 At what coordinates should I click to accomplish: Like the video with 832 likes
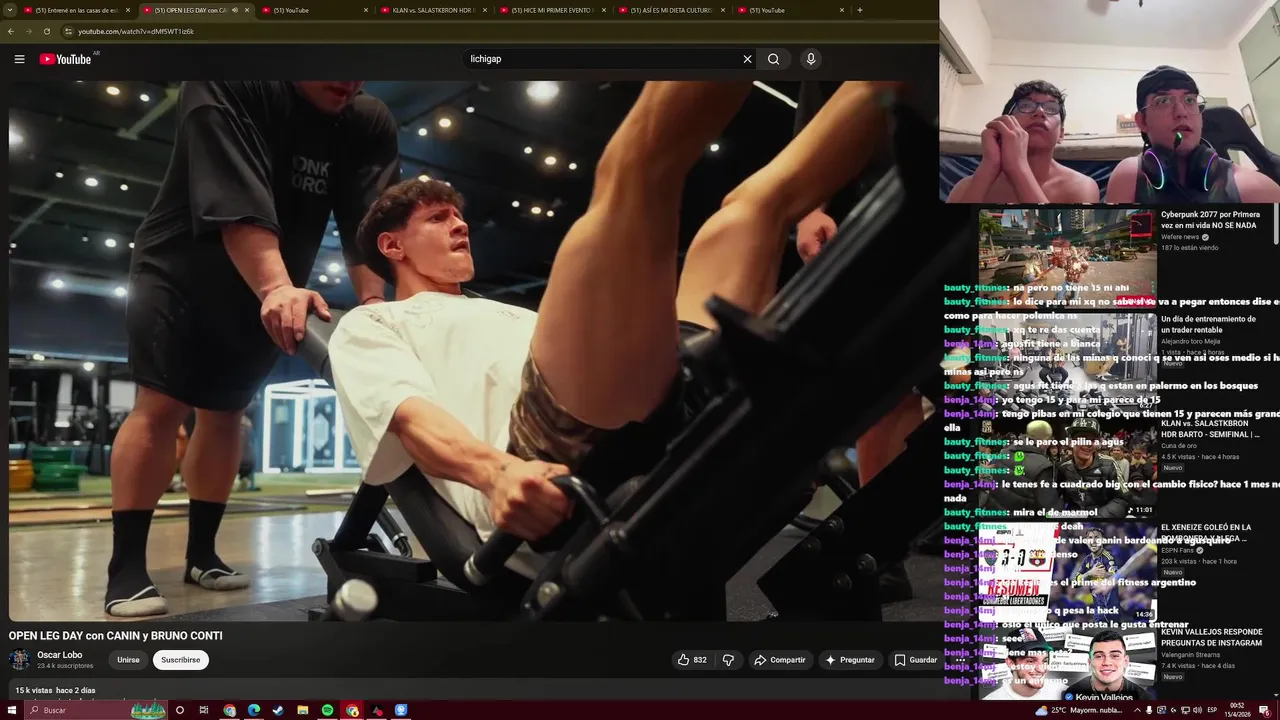(692, 660)
